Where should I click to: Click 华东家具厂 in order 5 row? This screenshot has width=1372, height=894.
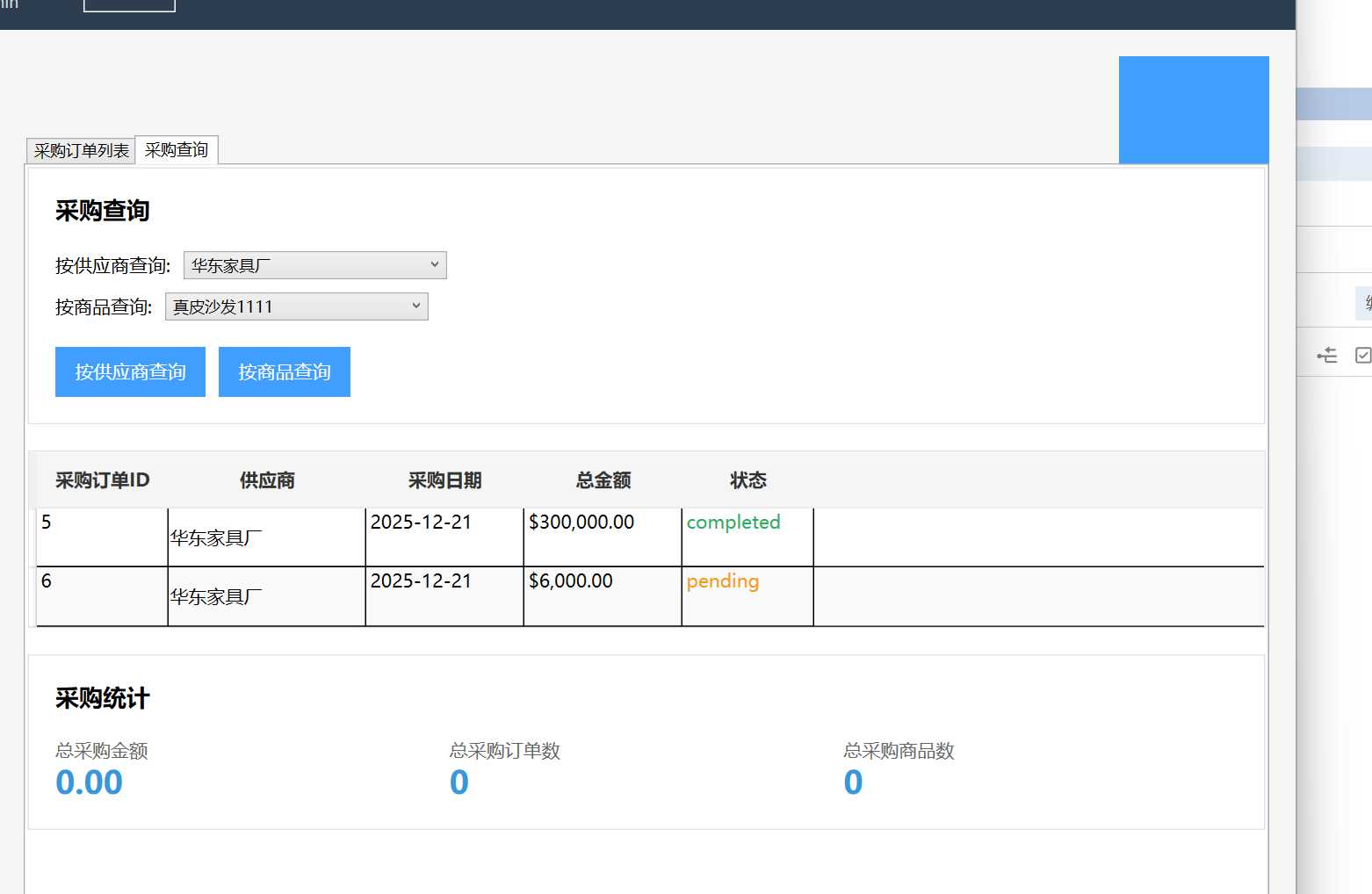pyautogui.click(x=216, y=538)
